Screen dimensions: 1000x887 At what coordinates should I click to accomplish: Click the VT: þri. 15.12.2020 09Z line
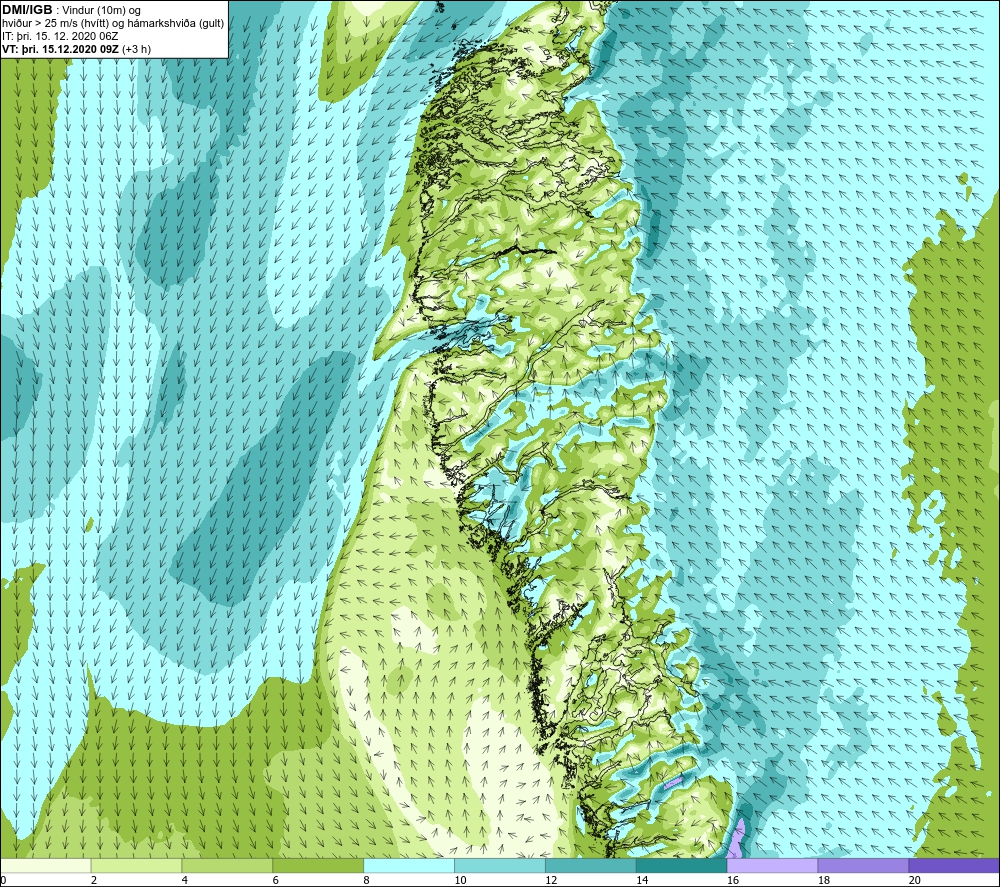[x=77, y=48]
